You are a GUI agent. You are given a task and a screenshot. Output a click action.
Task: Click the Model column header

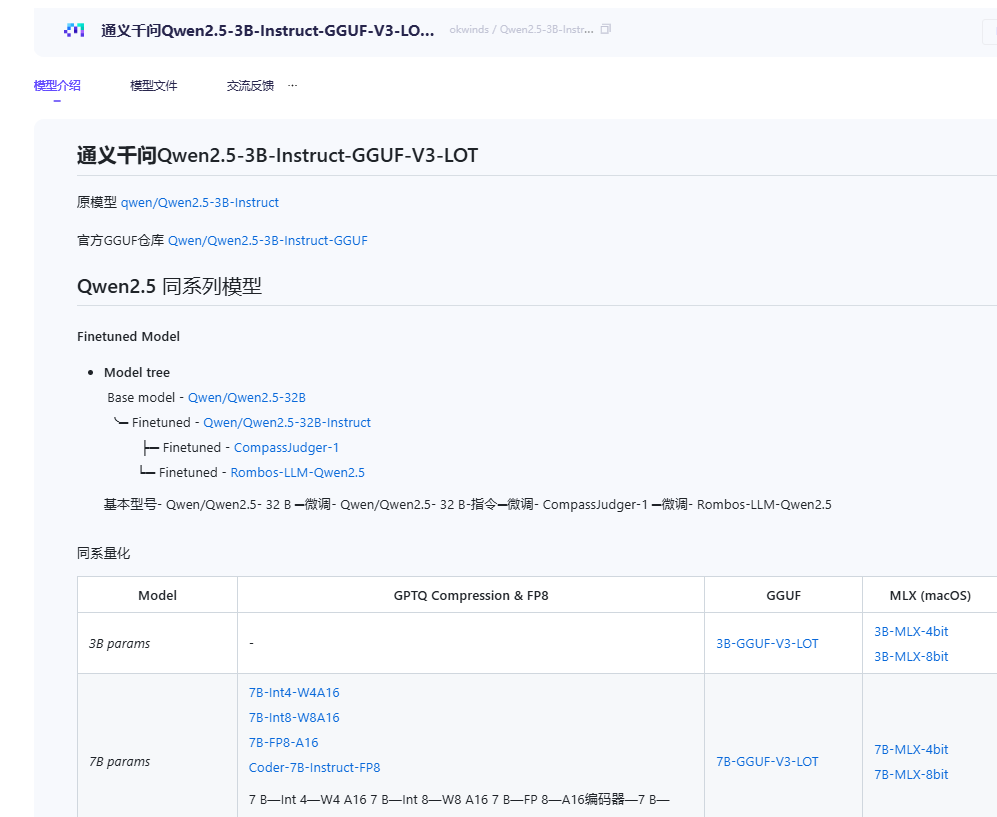pyautogui.click(x=158, y=596)
